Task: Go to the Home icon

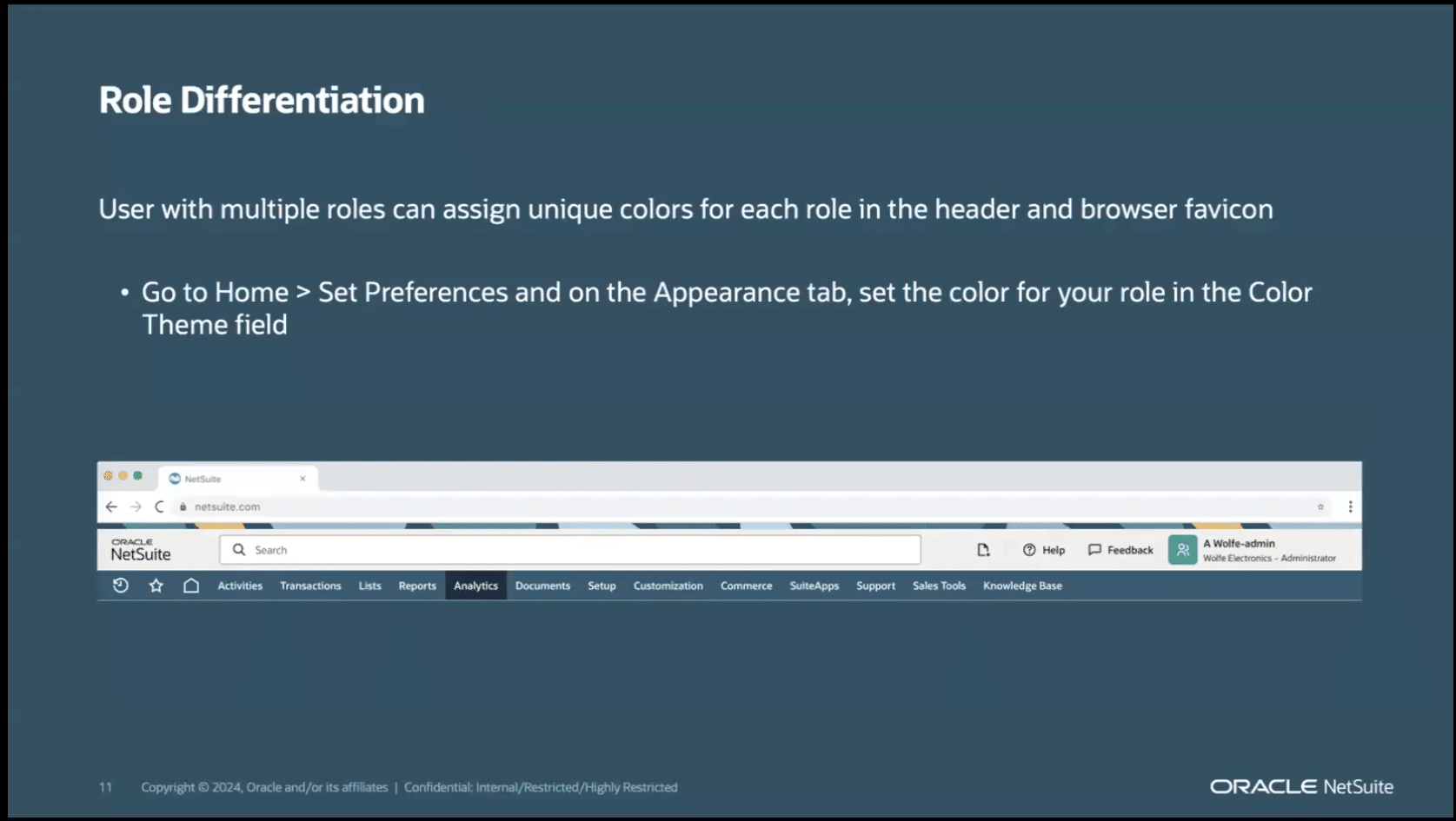Action: (x=191, y=586)
